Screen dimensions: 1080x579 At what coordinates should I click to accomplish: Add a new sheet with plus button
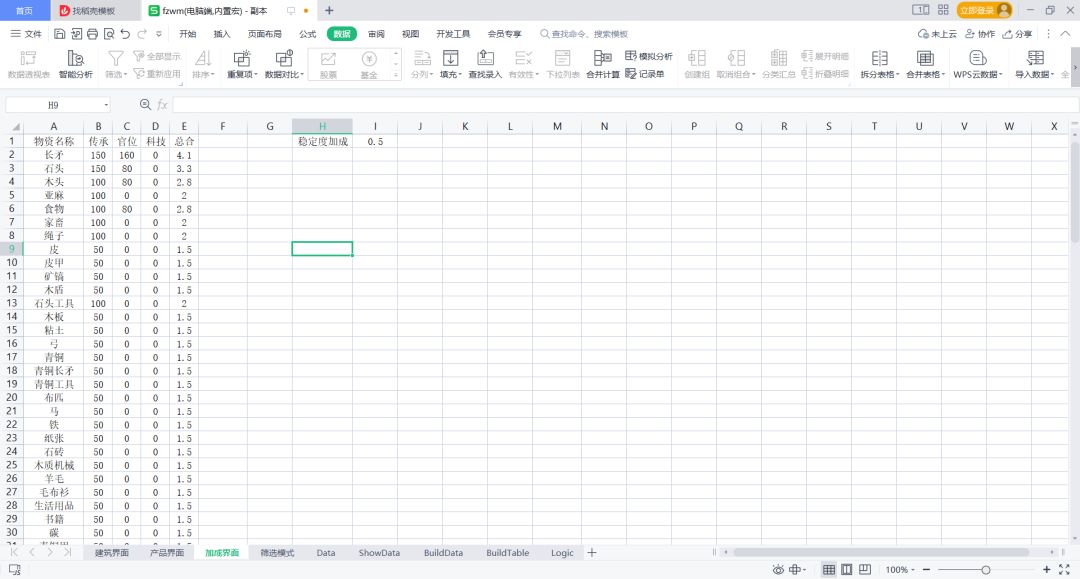[592, 553]
